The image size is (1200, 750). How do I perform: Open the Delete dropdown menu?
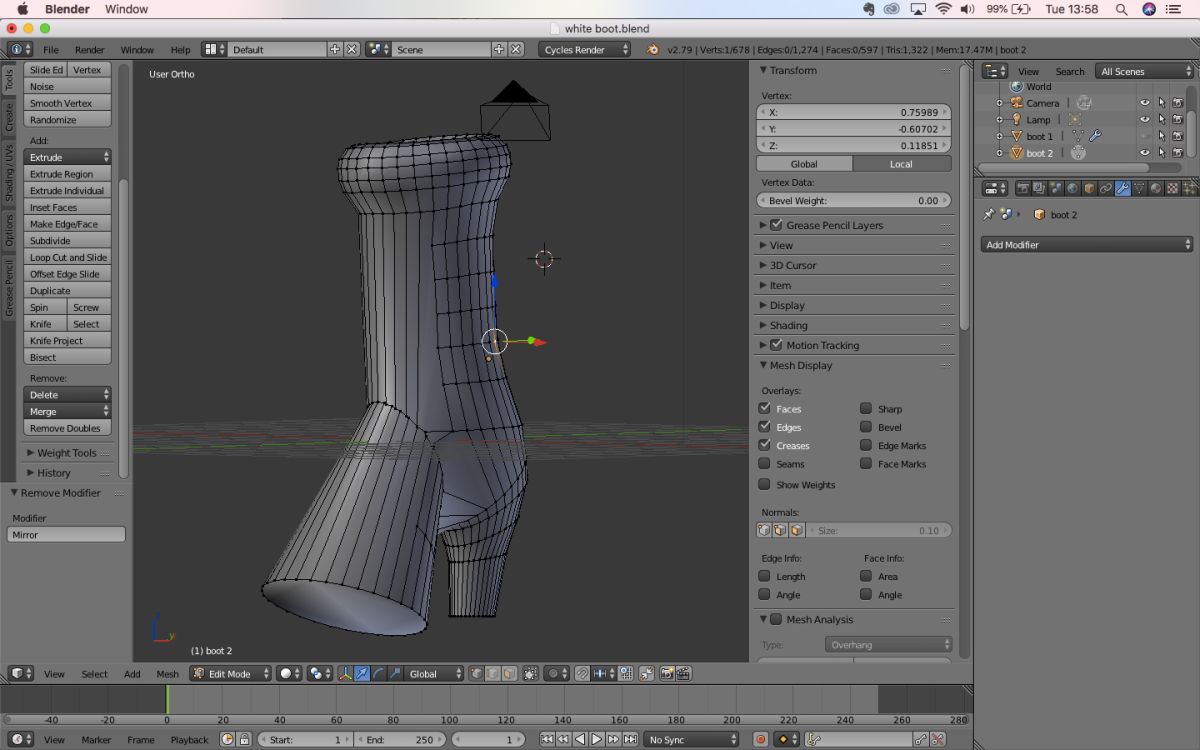pos(67,394)
